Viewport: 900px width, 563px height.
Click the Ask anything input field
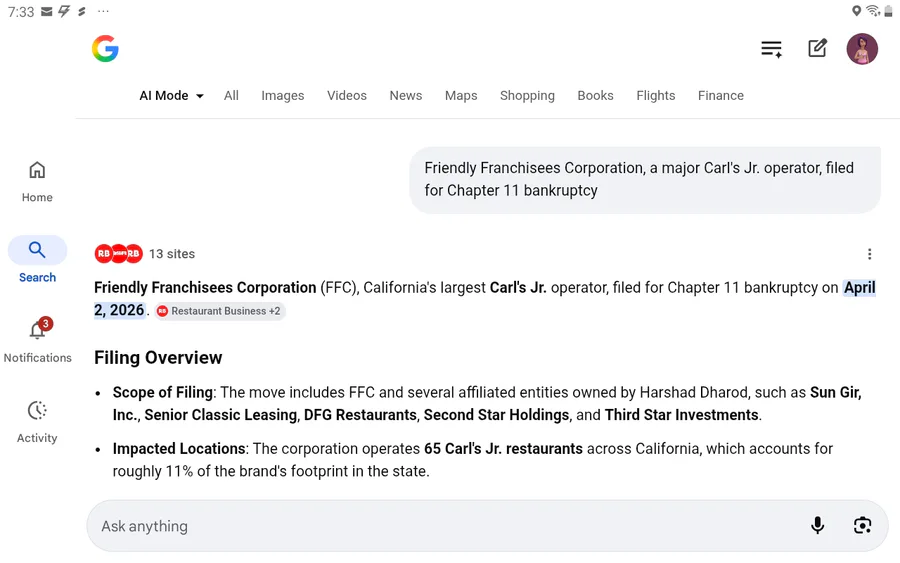click(440, 526)
